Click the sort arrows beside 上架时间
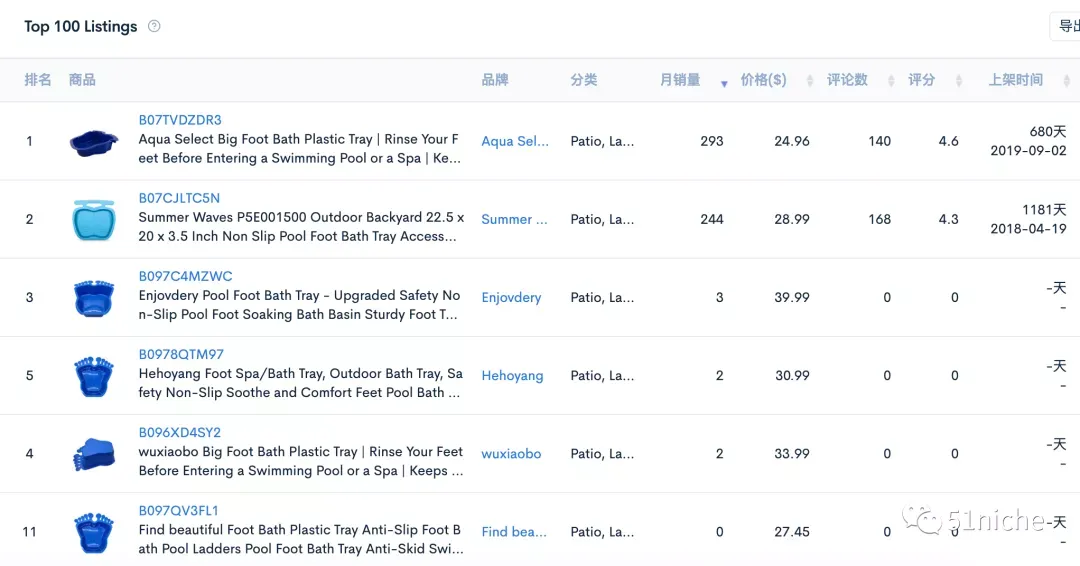Screen dimensions: 1080x566 [1068, 81]
